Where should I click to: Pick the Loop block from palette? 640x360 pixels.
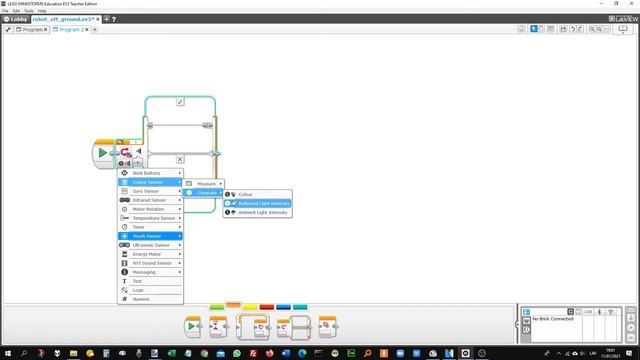point(253,327)
